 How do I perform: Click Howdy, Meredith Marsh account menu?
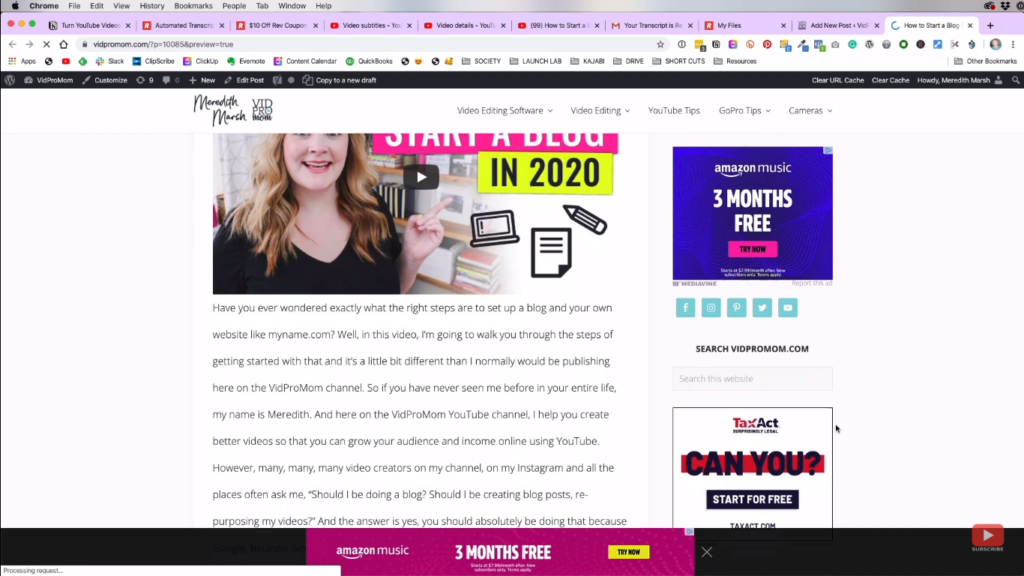click(x=959, y=80)
